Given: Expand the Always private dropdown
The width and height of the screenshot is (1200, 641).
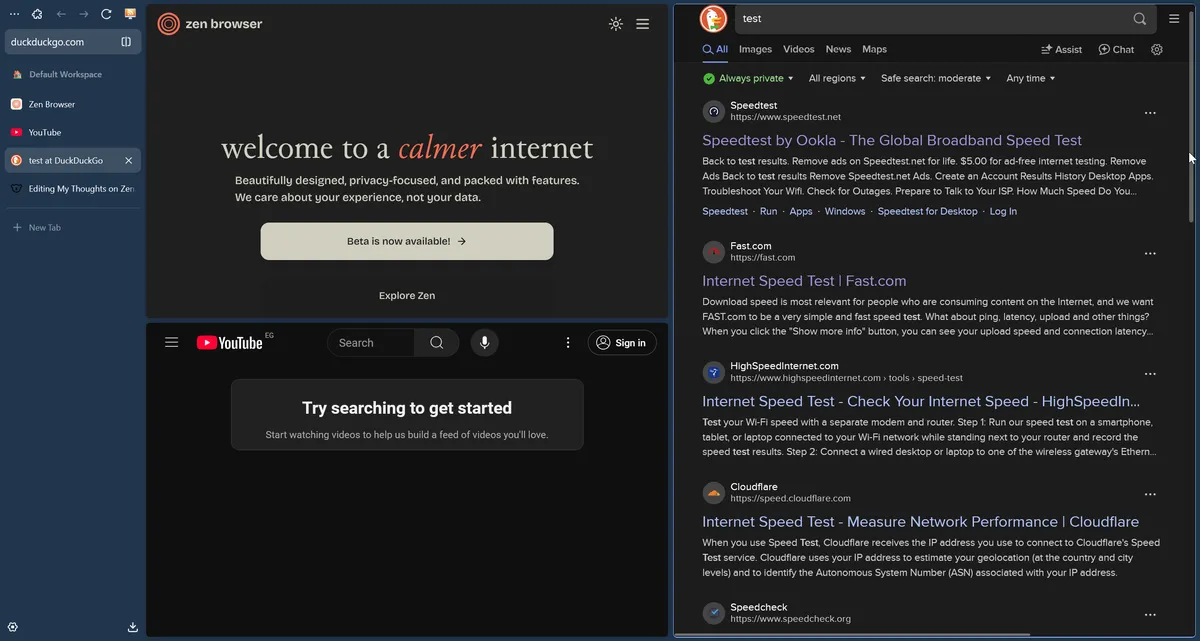Looking at the screenshot, I should pos(748,78).
